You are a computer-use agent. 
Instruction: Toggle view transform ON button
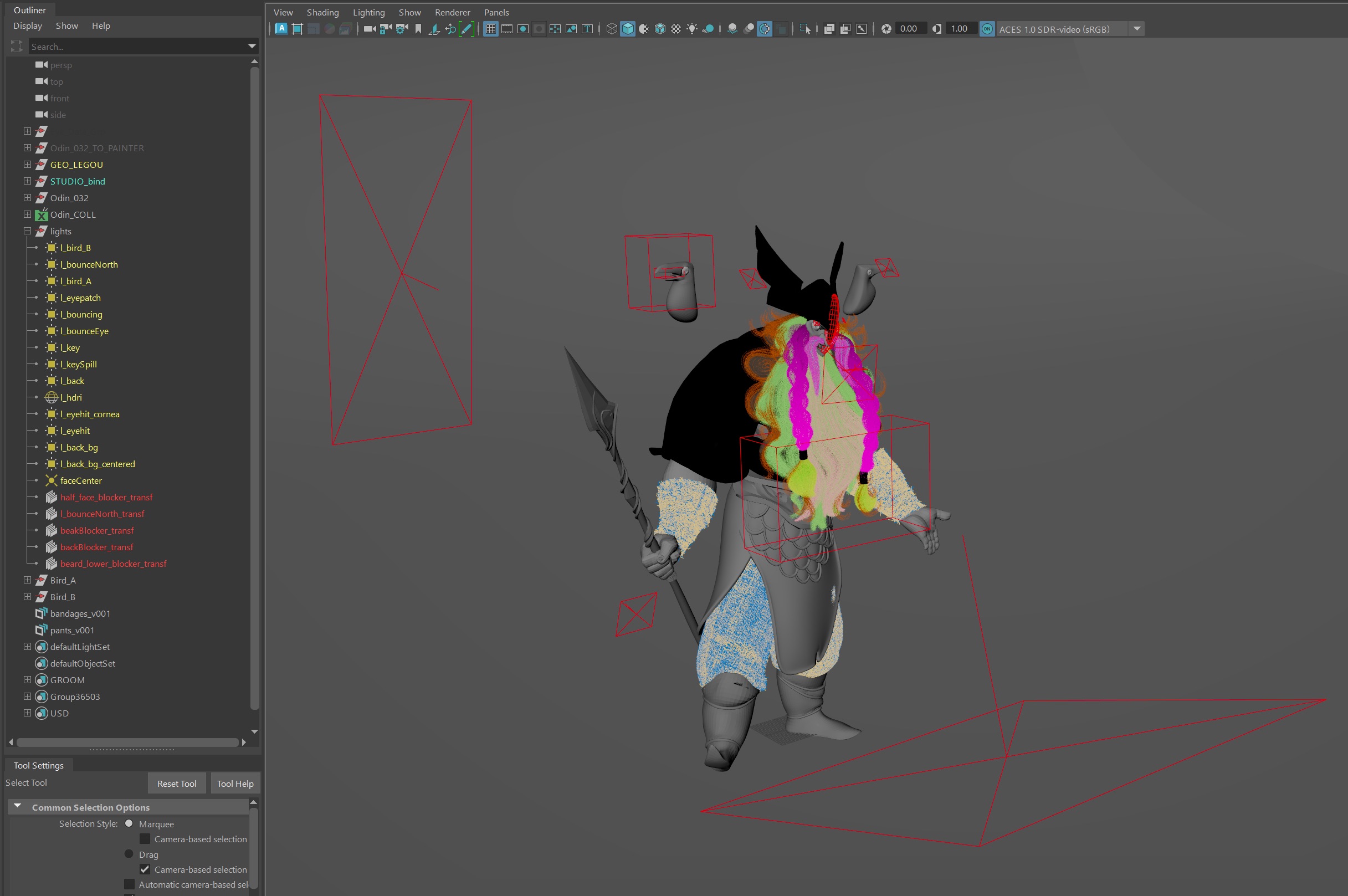(x=987, y=29)
